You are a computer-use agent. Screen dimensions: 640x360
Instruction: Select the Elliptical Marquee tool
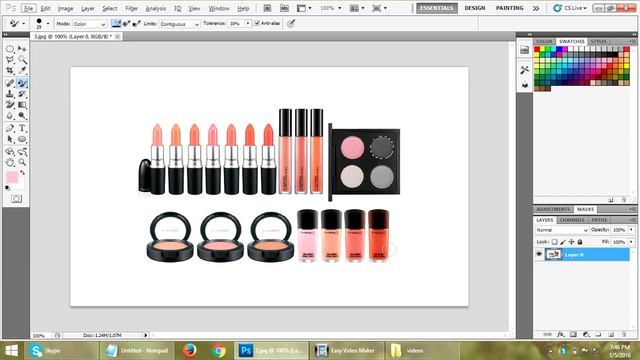(x=10, y=49)
